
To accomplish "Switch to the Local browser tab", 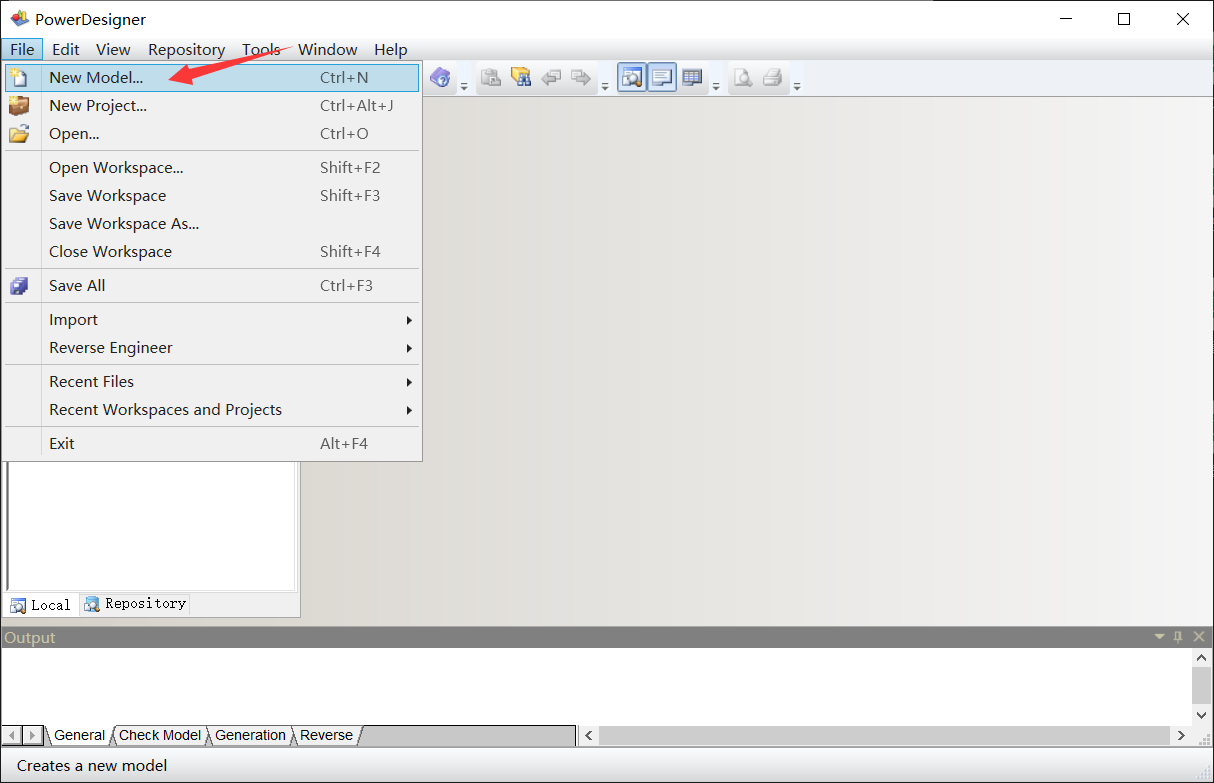I will [42, 604].
